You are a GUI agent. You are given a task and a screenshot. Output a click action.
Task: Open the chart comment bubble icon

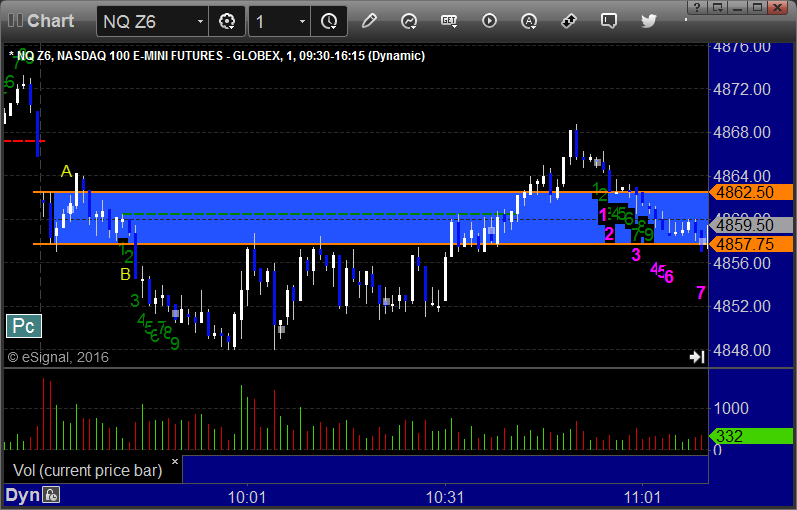(x=608, y=21)
